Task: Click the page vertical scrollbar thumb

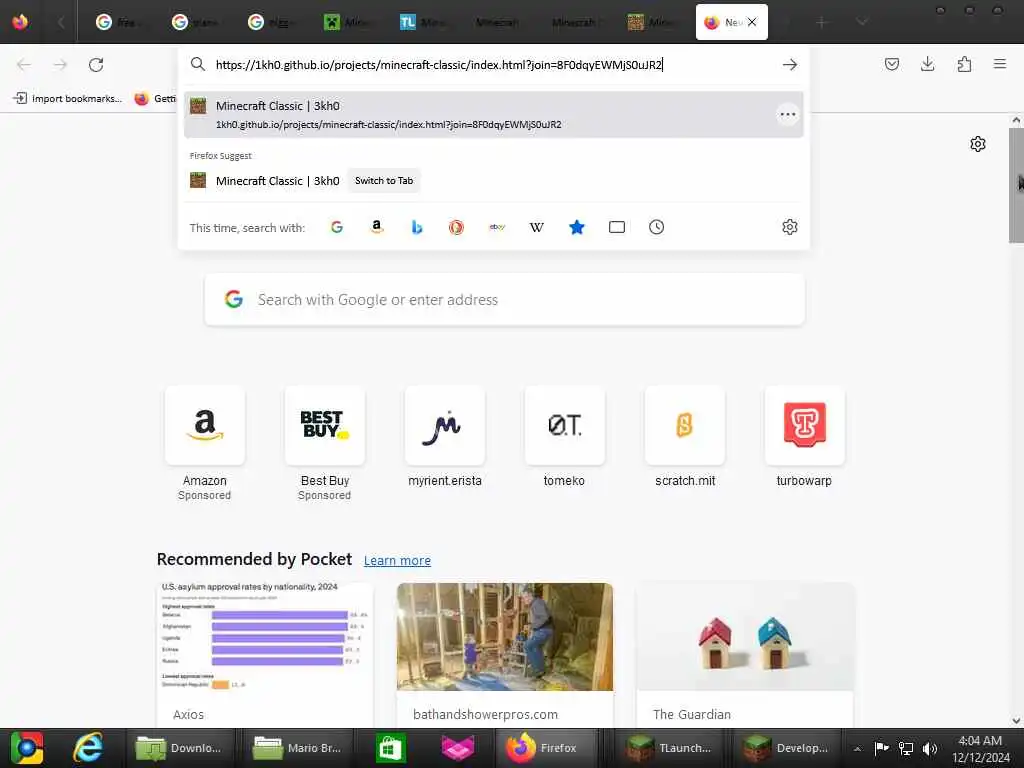Action: [x=1016, y=185]
